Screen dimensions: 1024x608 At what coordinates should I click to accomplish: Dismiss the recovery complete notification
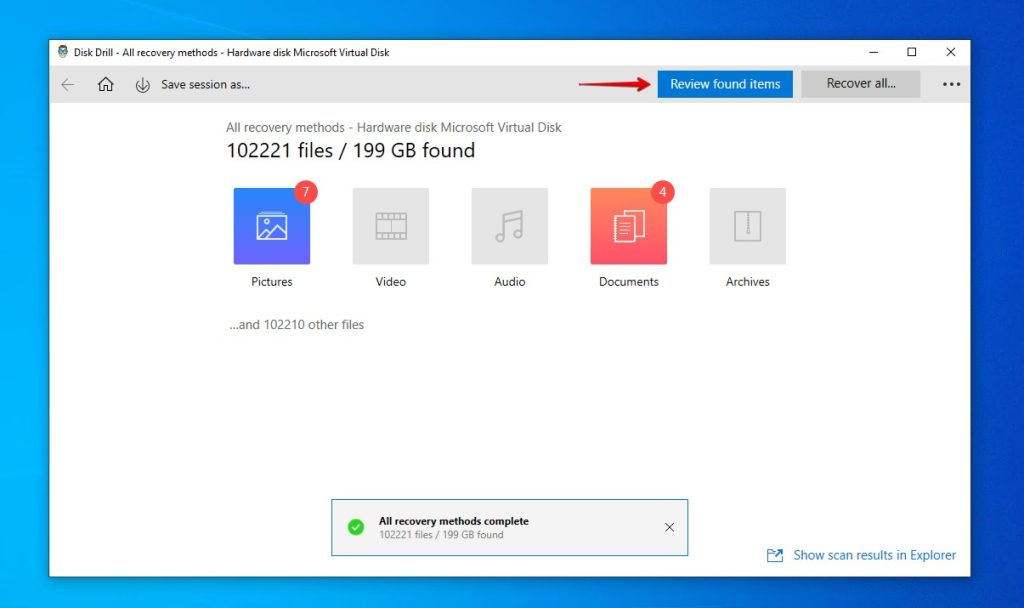669,527
